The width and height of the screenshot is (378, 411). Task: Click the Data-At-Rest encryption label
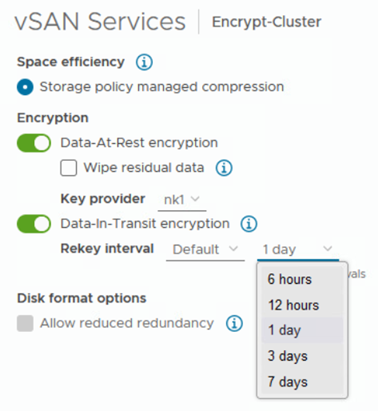pos(139,143)
